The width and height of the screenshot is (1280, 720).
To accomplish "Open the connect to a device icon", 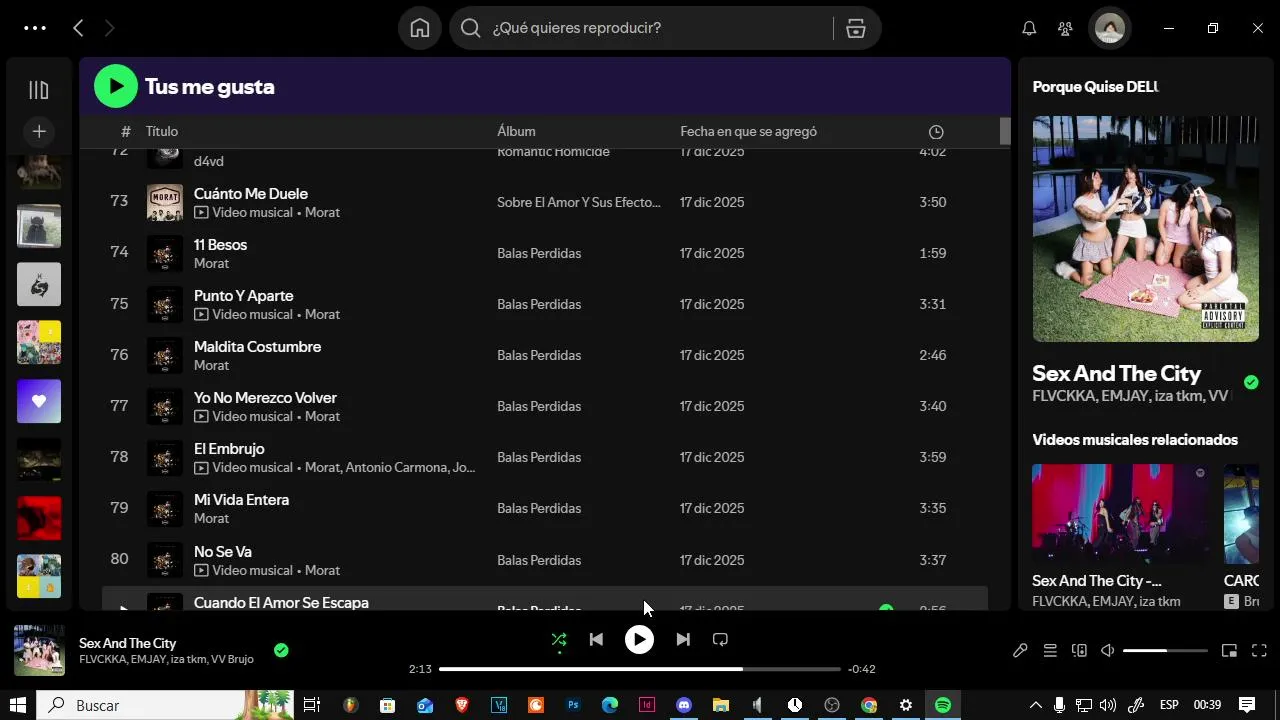I will pos(1079,650).
